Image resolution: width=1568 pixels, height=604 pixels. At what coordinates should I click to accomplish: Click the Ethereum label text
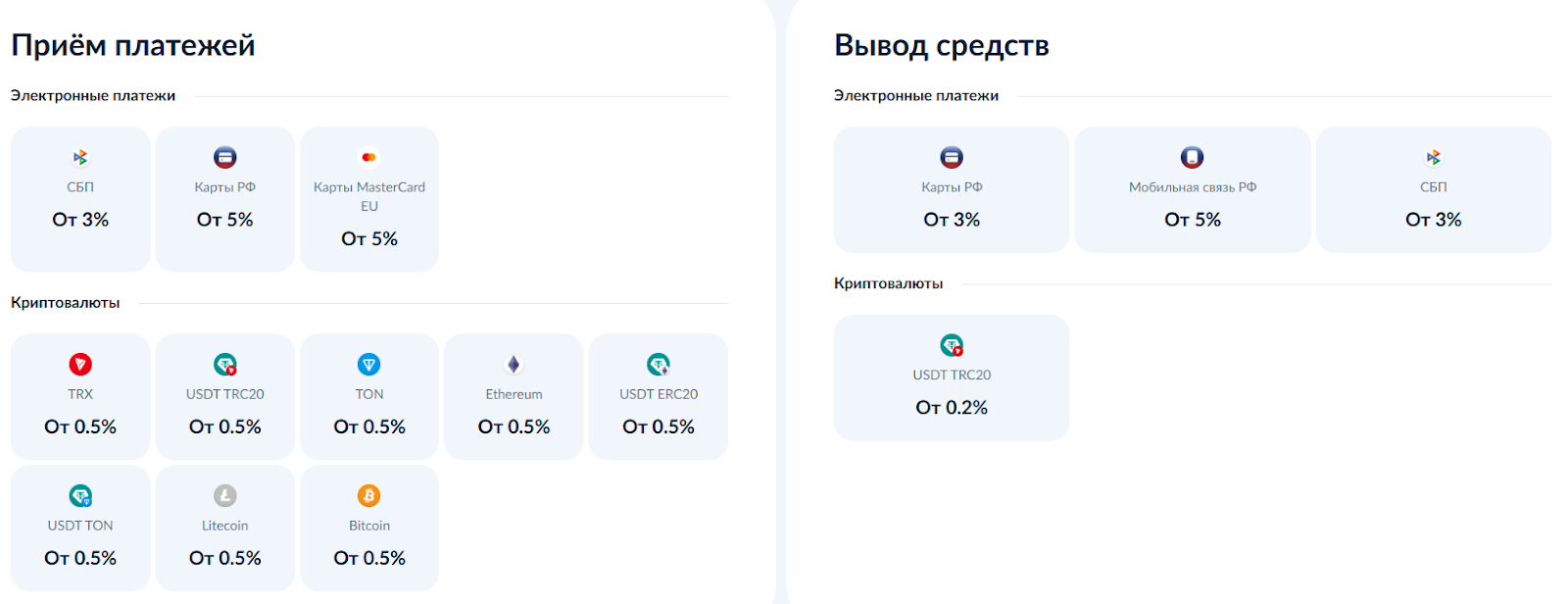(x=514, y=394)
